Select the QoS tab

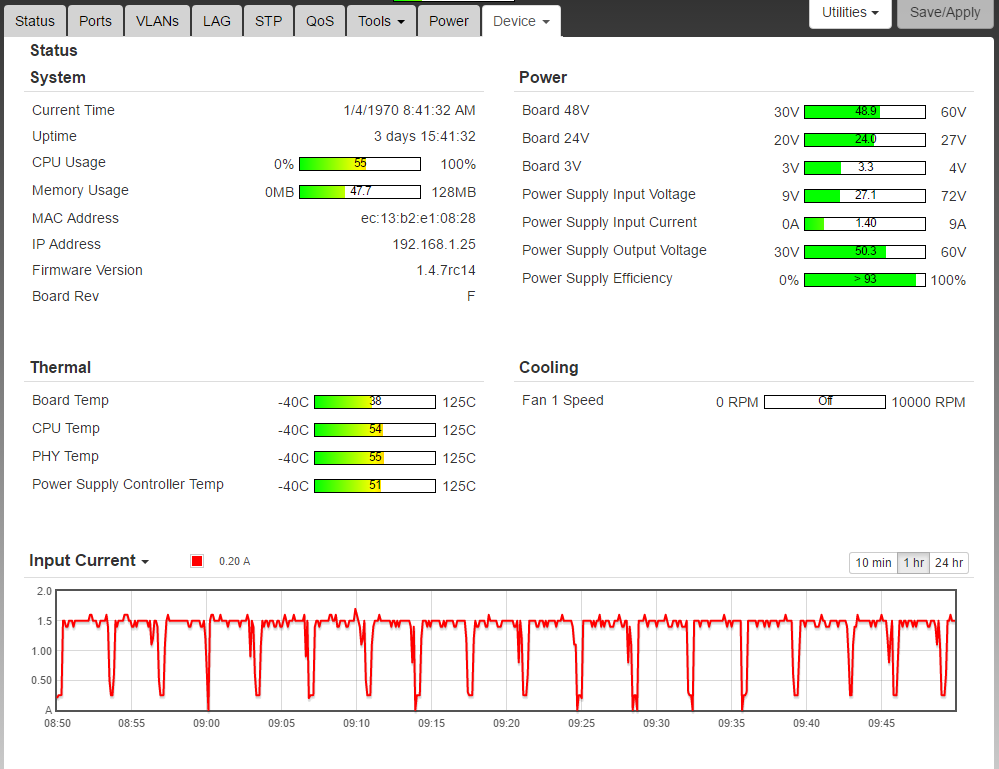pos(320,21)
